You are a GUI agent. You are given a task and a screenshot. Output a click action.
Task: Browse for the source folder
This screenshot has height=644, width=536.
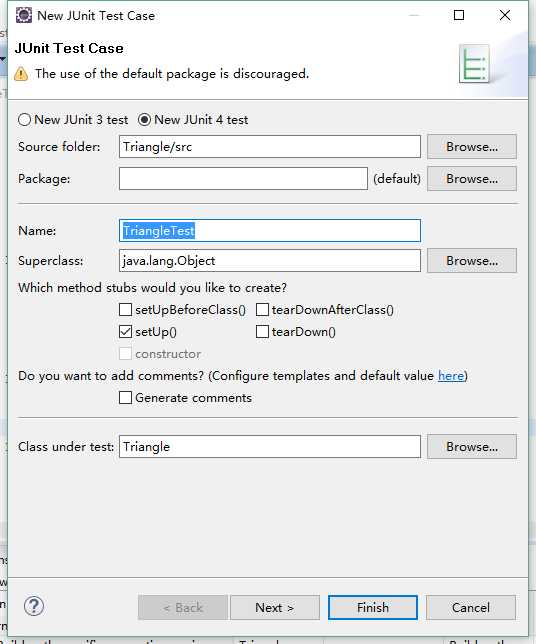[472, 147]
